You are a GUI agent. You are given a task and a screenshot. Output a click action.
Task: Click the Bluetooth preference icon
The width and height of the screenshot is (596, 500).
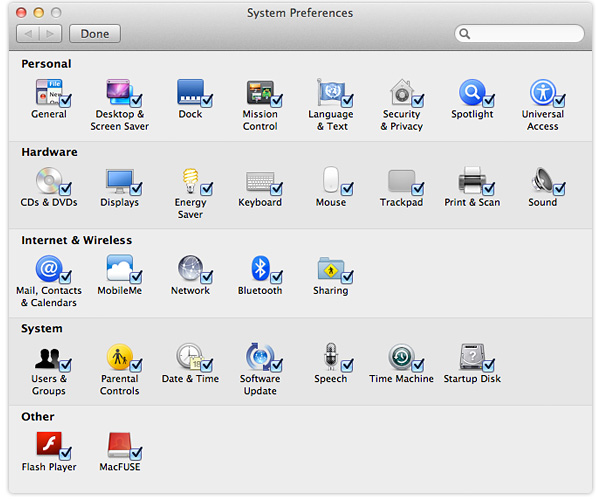260,268
